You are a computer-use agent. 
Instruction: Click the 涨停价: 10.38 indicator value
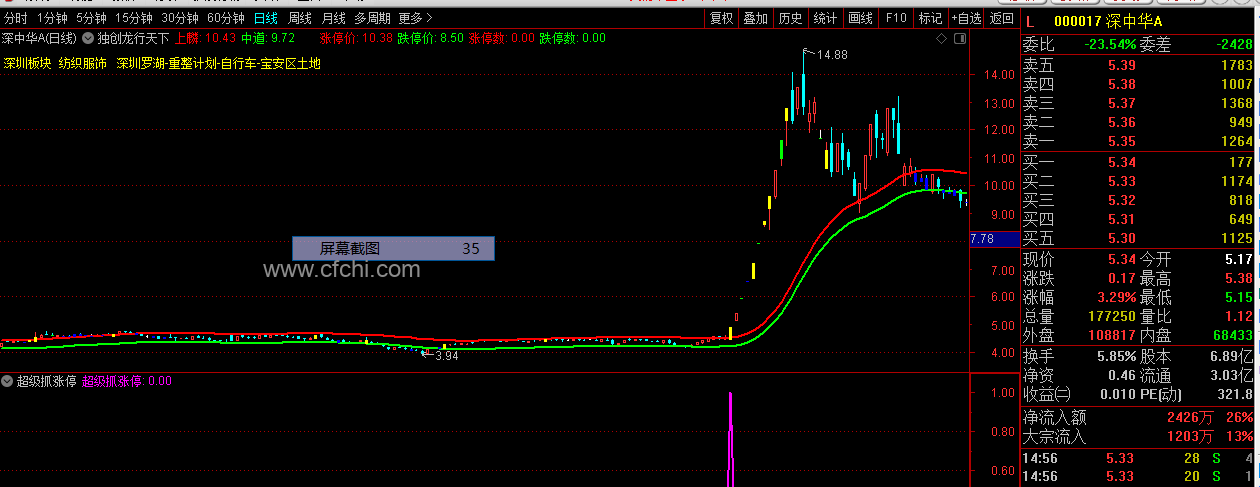tap(355, 38)
